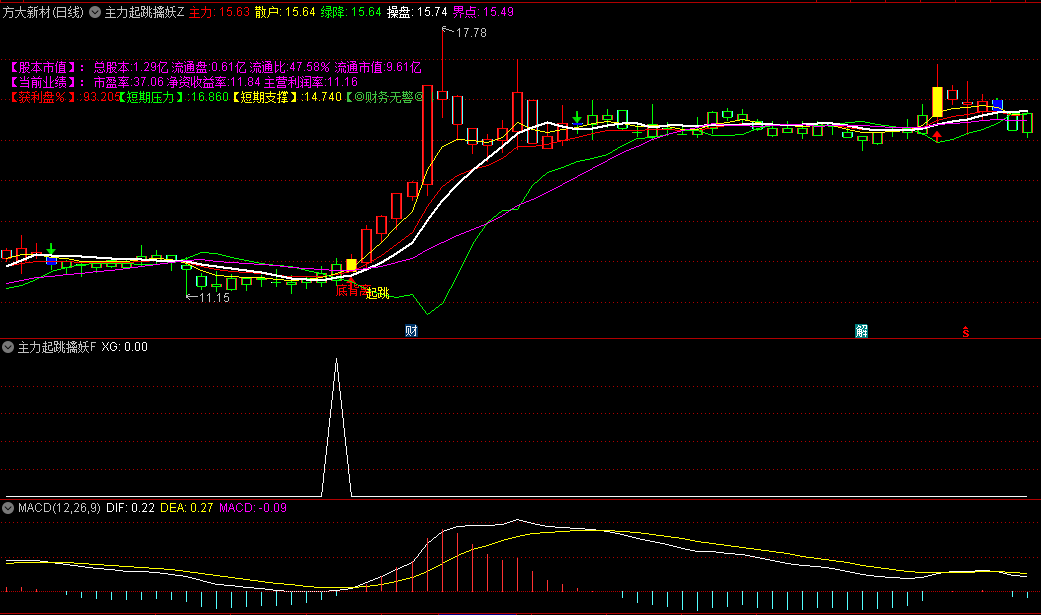This screenshot has height=615, width=1041.
Task: Click the green down arrow near 17.78 peak
Action: point(577,118)
